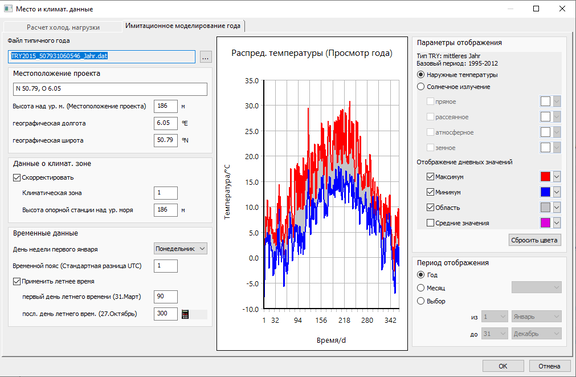Viewport: 576px width, 377px height.
Task: Enable the Средние значения checkbox
Action: click(x=430, y=223)
